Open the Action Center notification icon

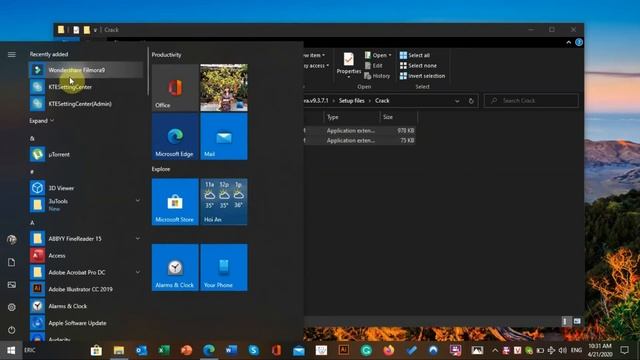pos(624,350)
